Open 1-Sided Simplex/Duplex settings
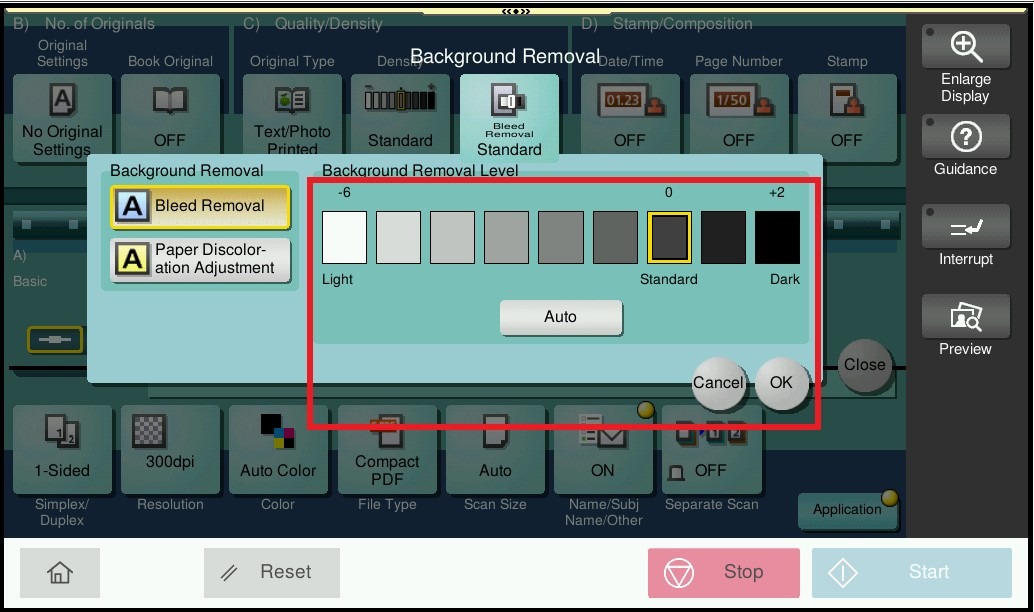 [62, 450]
